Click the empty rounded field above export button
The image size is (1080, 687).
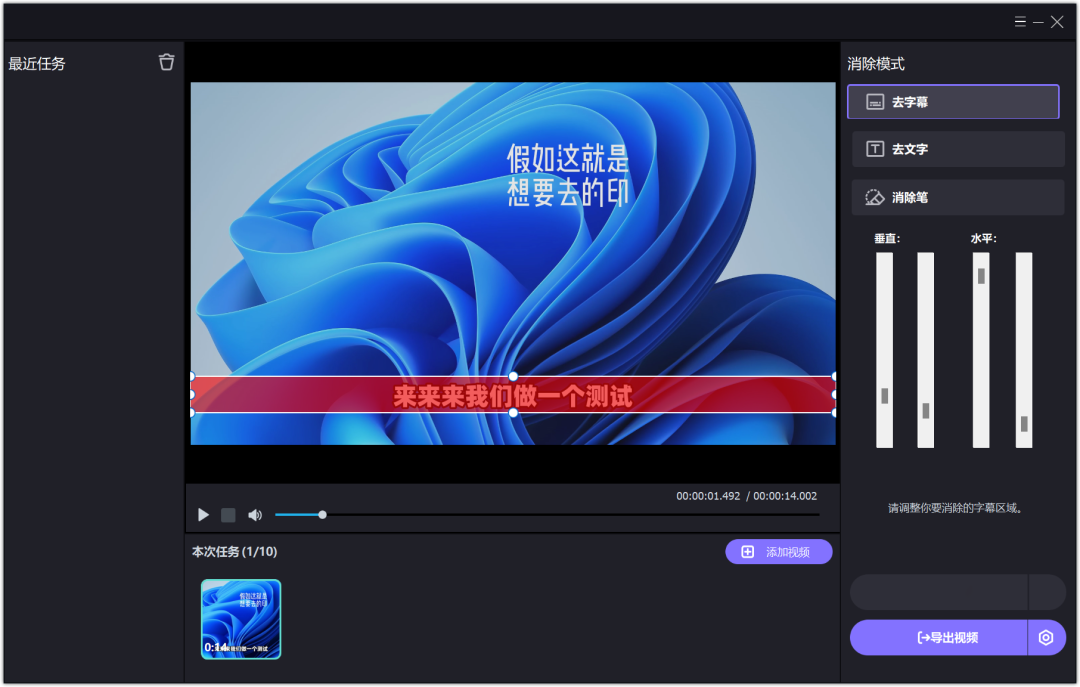coord(958,592)
